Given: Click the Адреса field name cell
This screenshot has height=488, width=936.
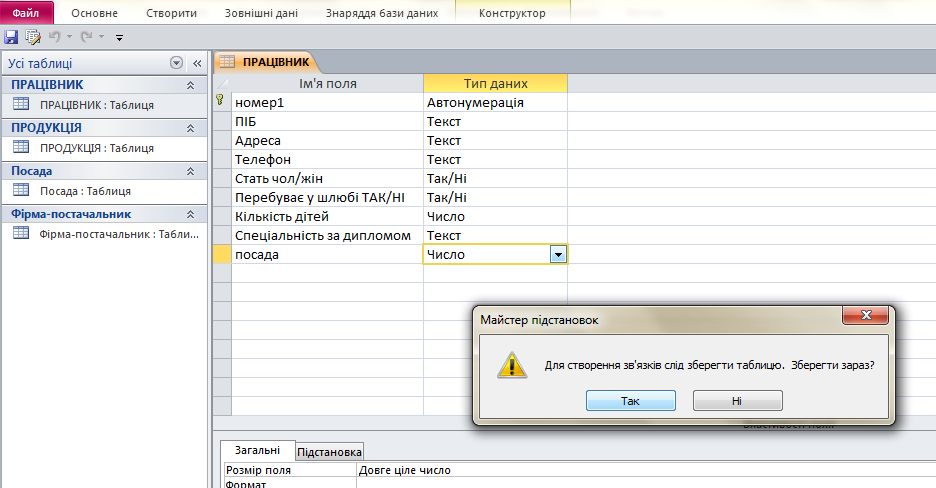Looking at the screenshot, I should tap(328, 141).
